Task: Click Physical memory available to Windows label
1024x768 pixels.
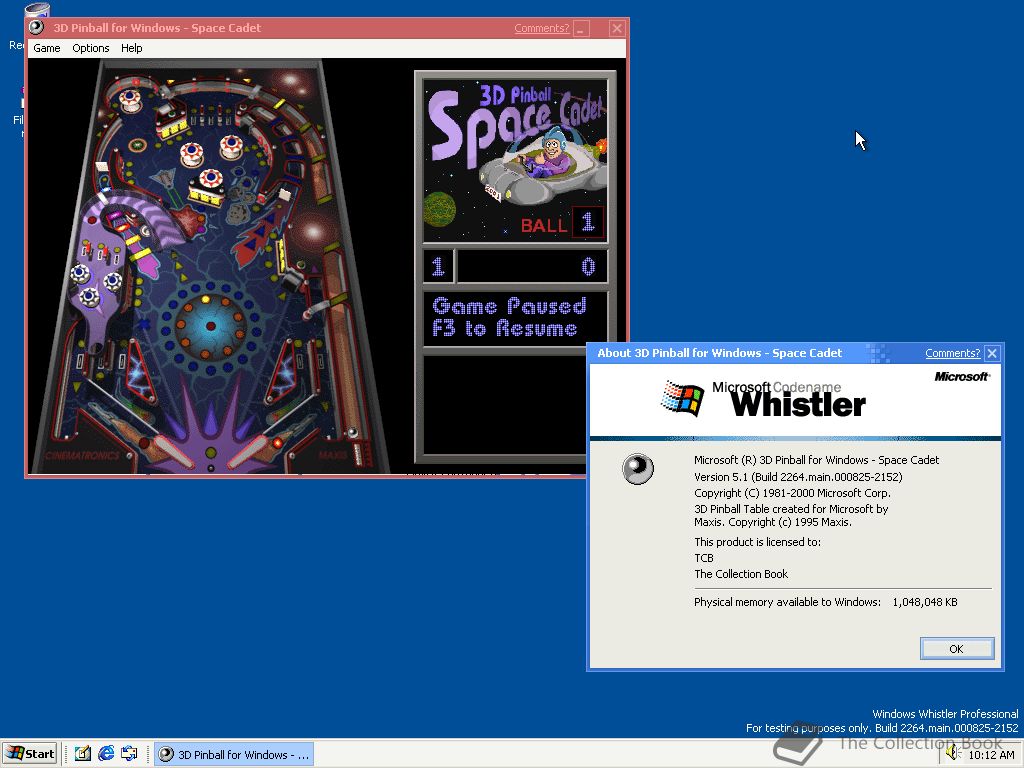Action: tap(787, 602)
